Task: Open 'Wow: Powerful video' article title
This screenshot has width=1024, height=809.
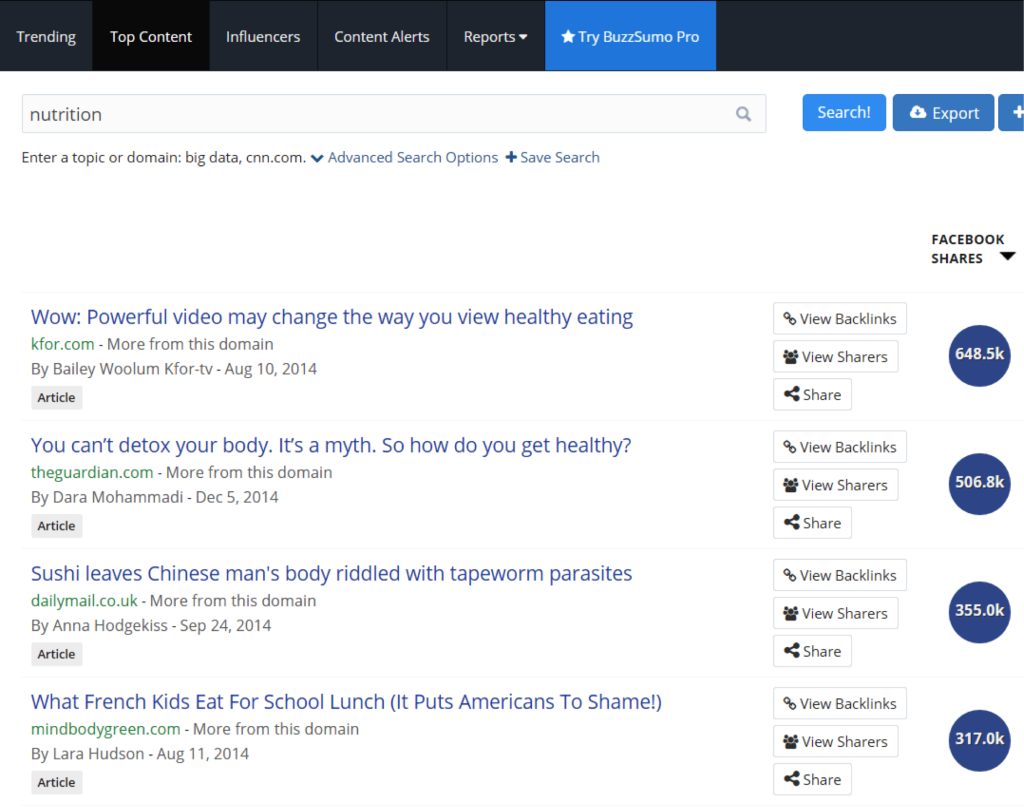Action: click(x=332, y=317)
